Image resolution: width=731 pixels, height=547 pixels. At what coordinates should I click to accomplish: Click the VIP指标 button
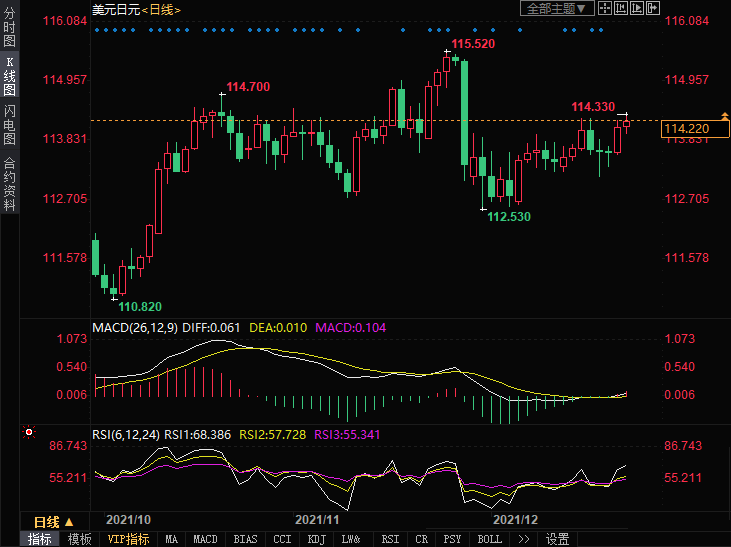point(128,539)
